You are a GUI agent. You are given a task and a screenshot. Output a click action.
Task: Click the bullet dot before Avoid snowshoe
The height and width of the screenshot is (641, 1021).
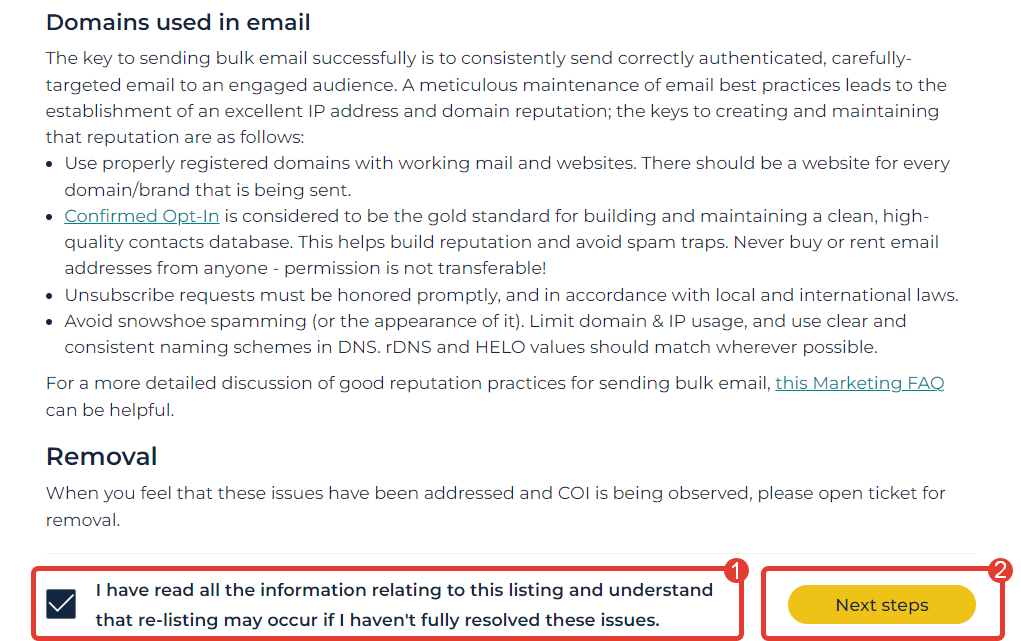tap(49, 322)
